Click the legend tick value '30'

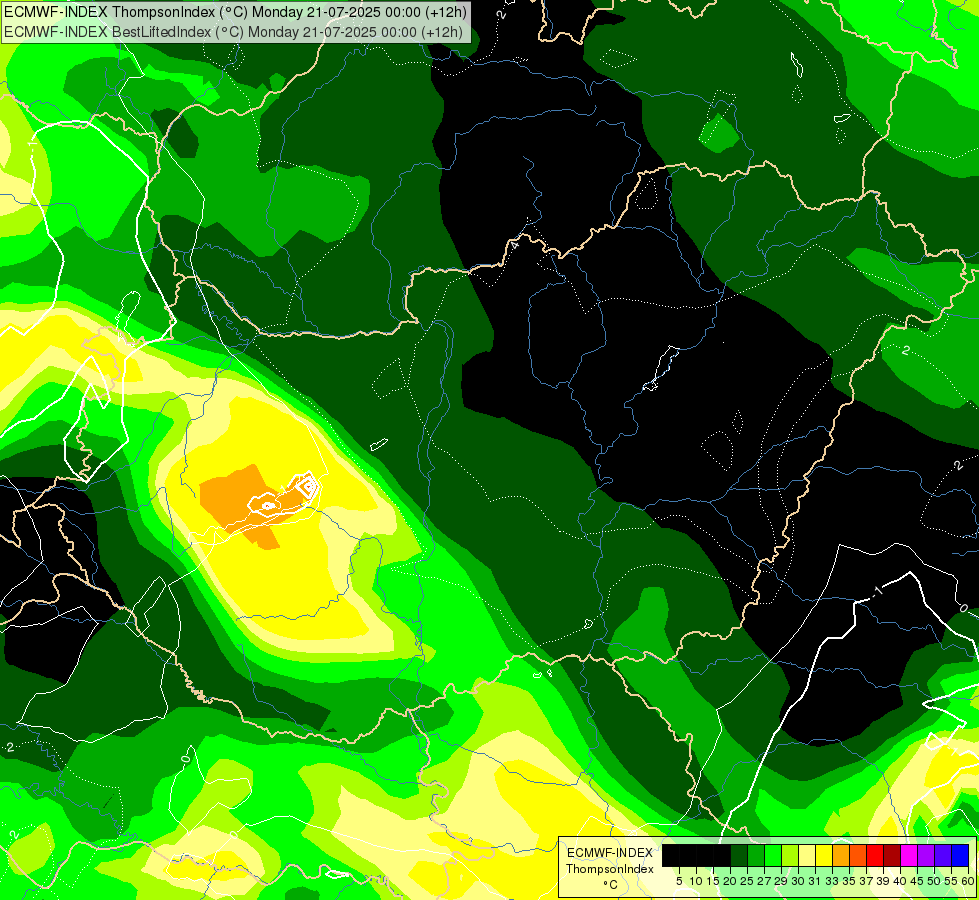coord(799,881)
